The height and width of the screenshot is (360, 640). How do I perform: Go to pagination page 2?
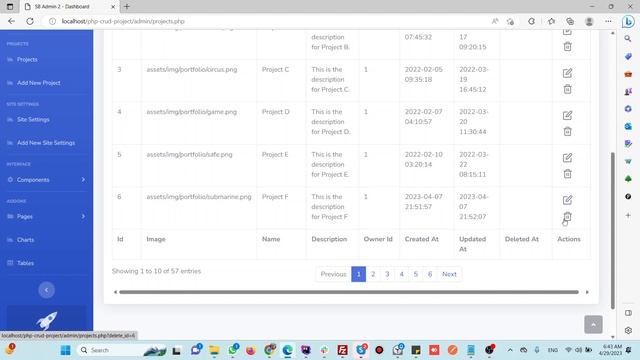click(x=373, y=274)
